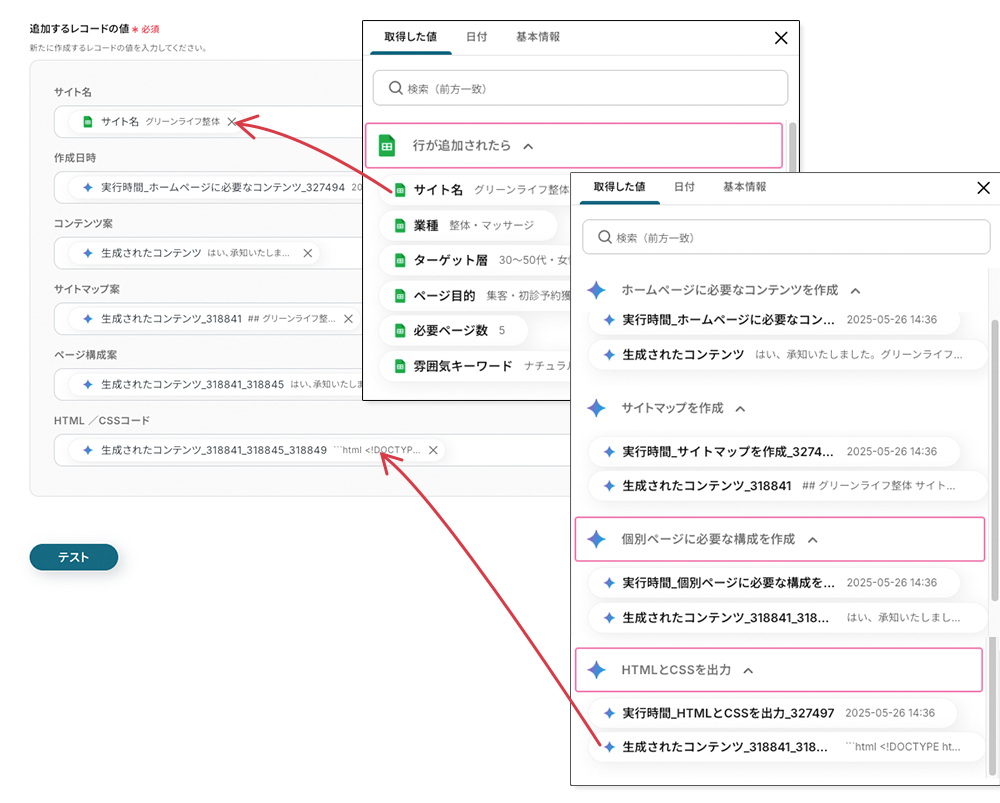Click sheet icon next to ターゲット層

click(x=400, y=260)
